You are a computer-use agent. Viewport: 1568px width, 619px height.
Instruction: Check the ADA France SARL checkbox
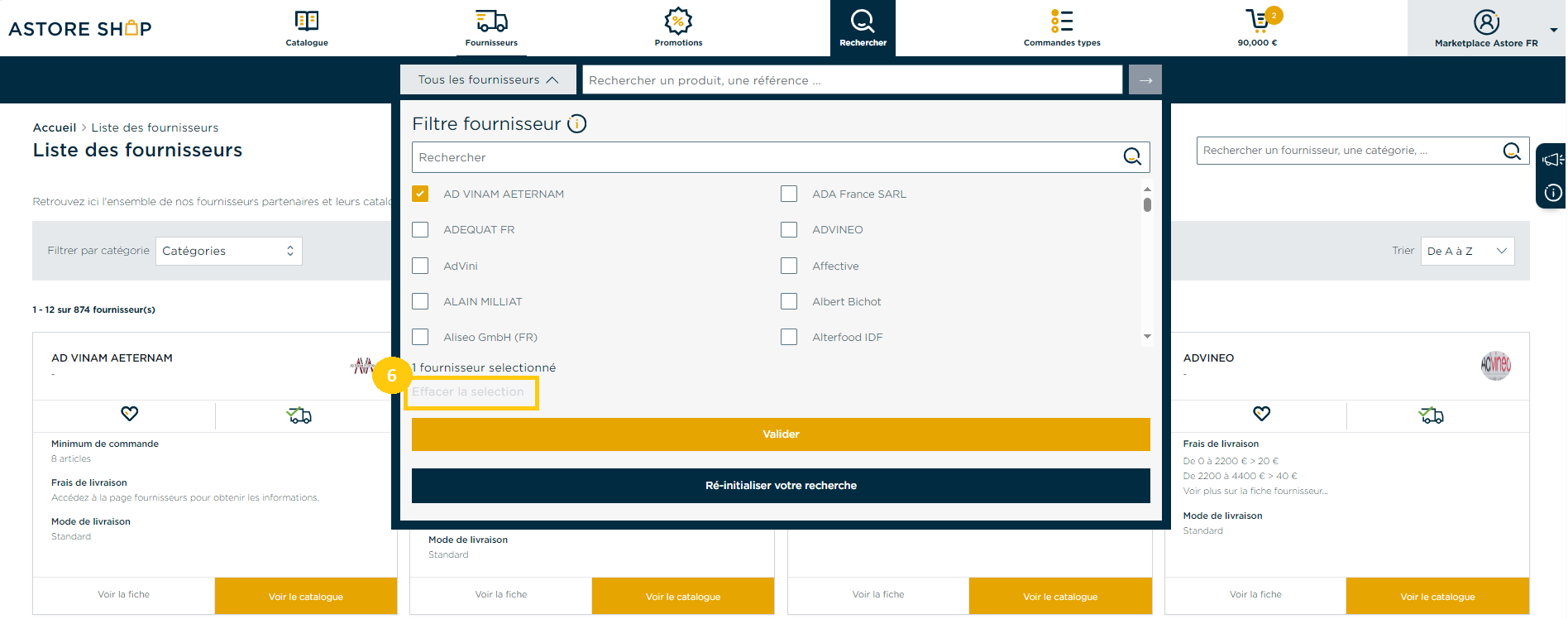point(789,194)
